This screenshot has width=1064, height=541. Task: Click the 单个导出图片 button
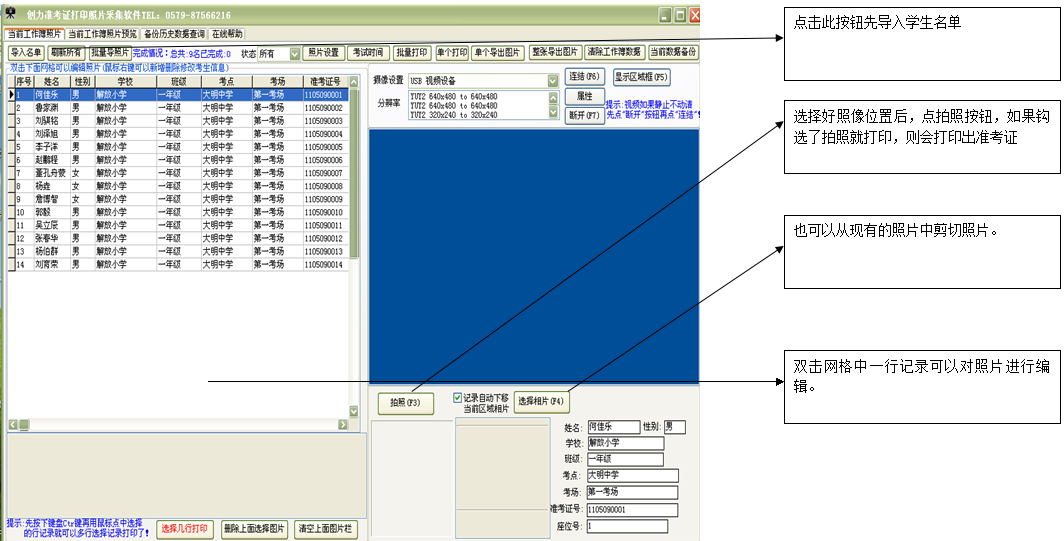coord(498,52)
